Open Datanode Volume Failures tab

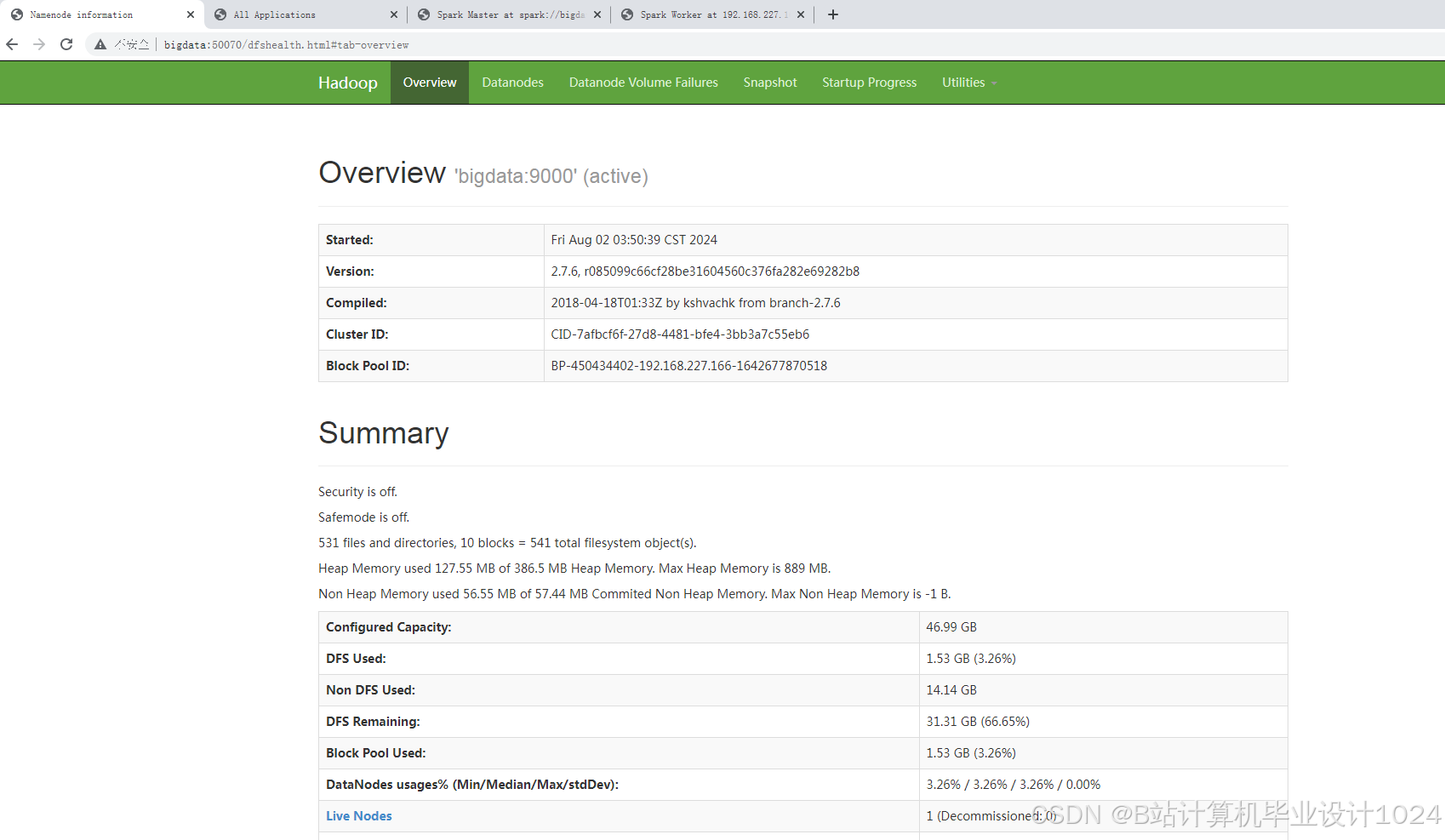coord(643,83)
